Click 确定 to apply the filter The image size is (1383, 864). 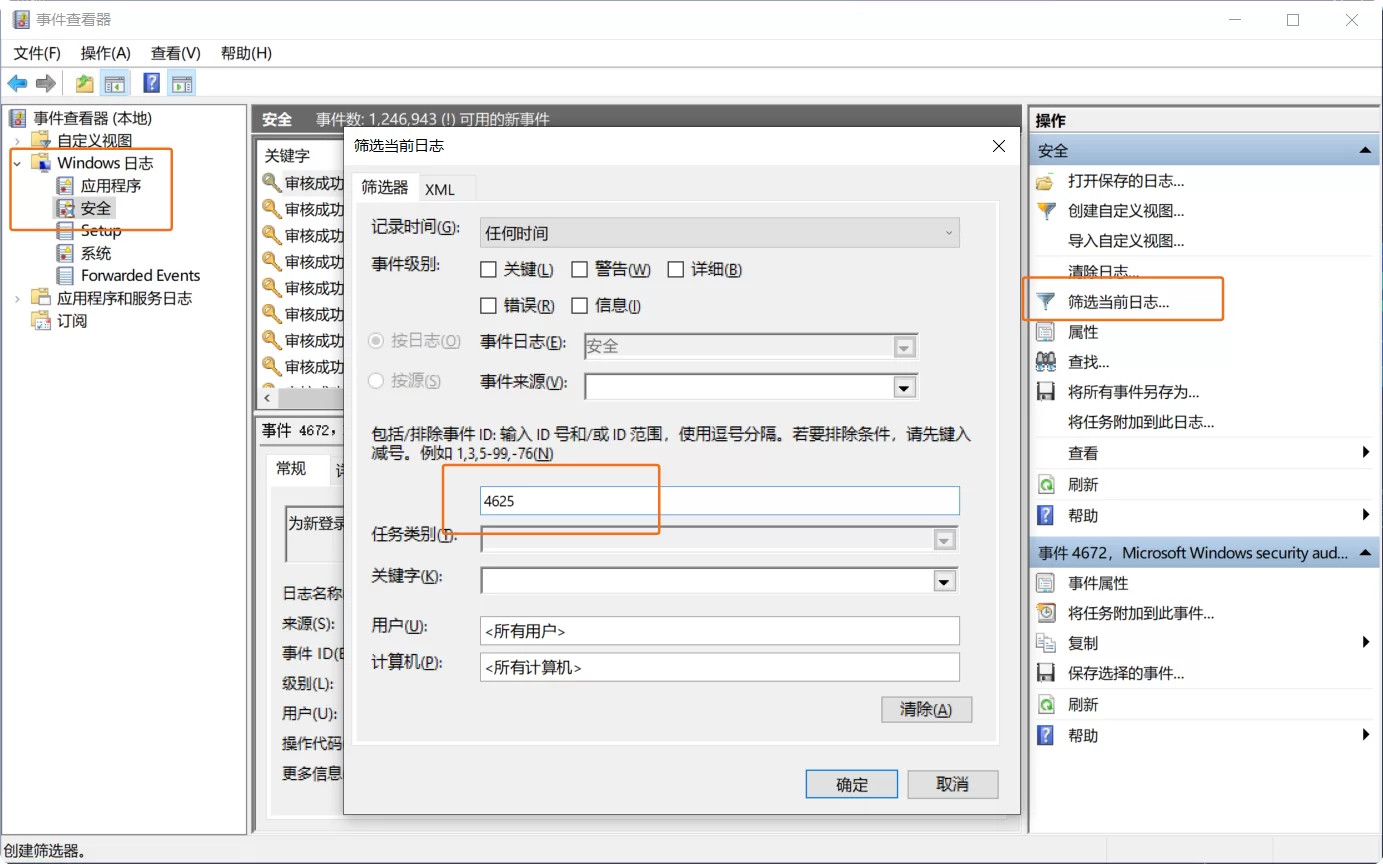pos(851,784)
